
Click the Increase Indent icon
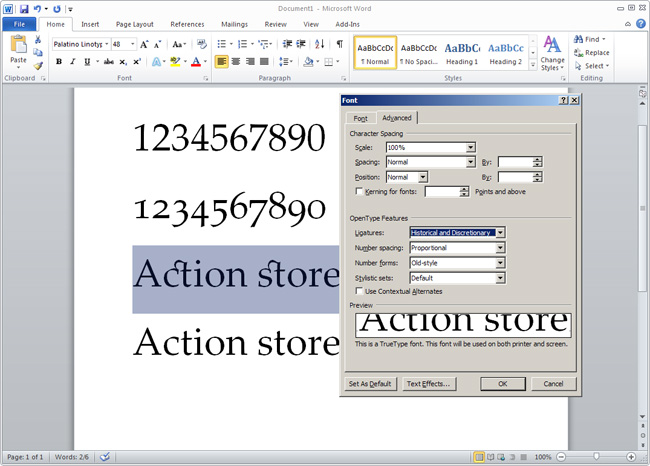point(301,44)
